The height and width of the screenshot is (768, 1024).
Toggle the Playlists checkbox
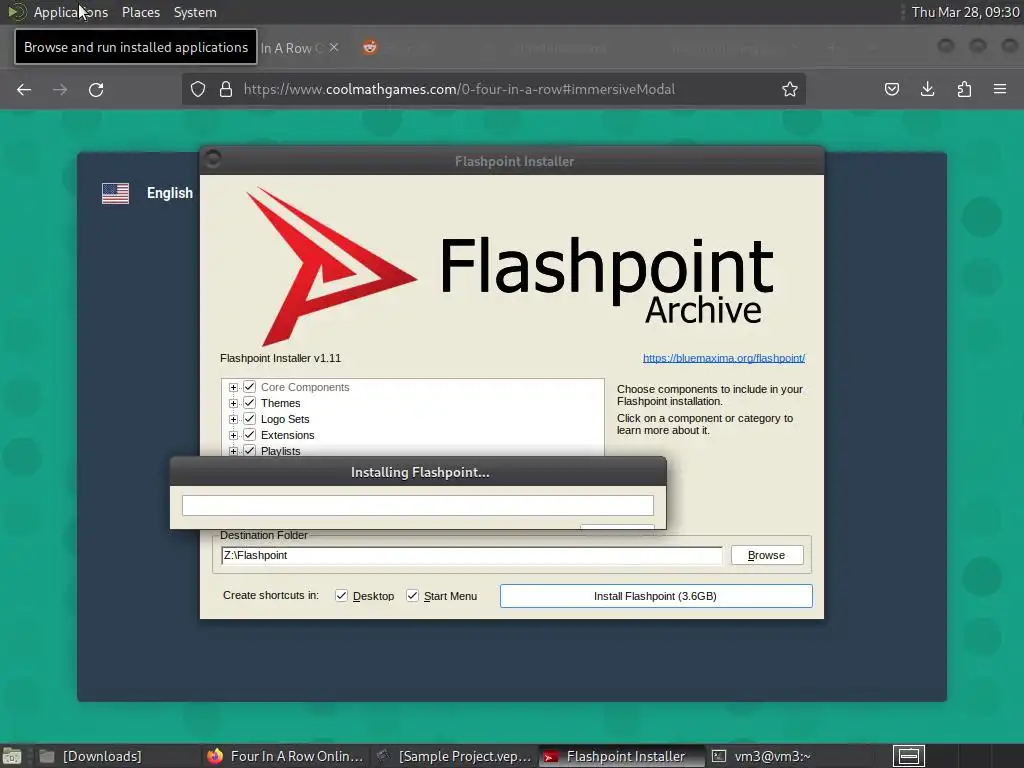tap(249, 451)
